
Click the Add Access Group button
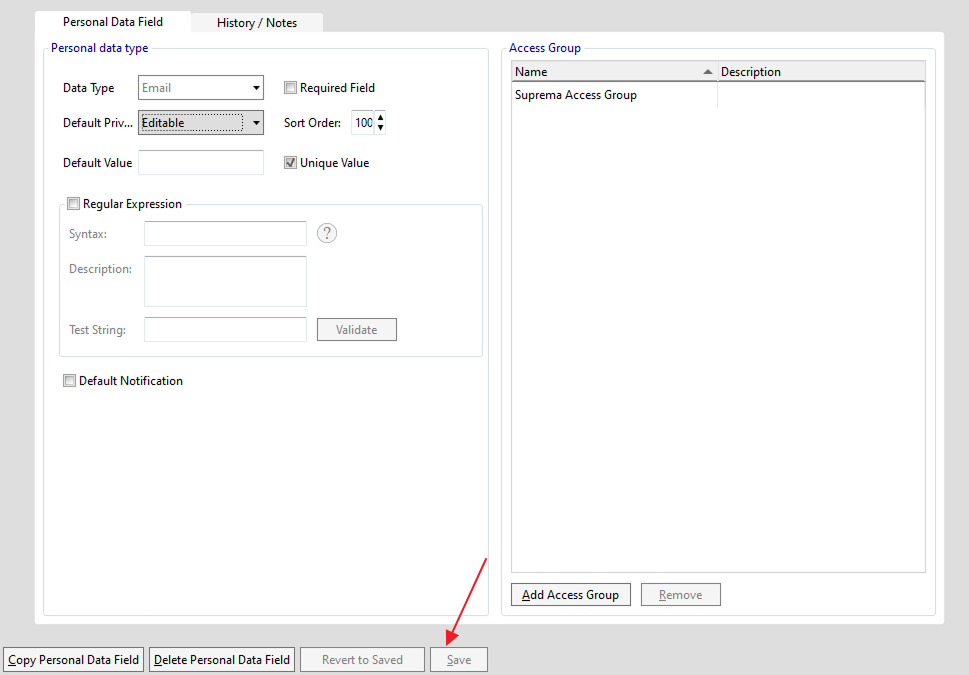[570, 595]
